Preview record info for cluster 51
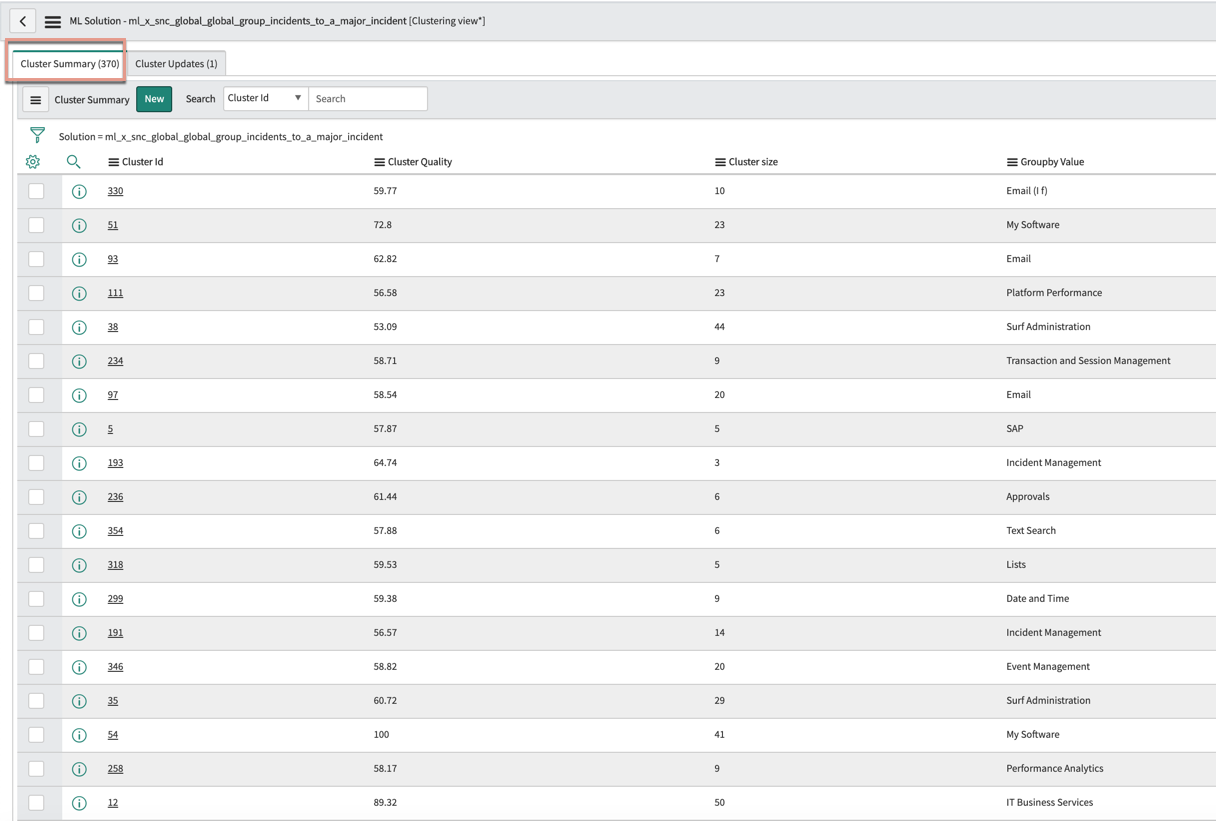The width and height of the screenshot is (1216, 821). 79,225
